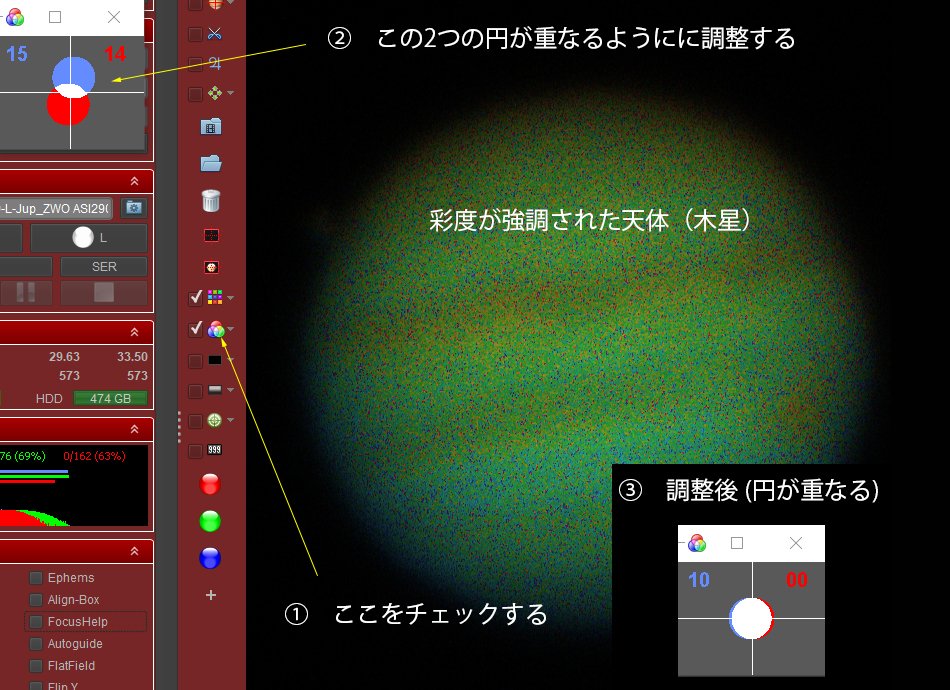Open capture folder settings next to filename
Viewport: 950px width, 690px height.
(132, 208)
